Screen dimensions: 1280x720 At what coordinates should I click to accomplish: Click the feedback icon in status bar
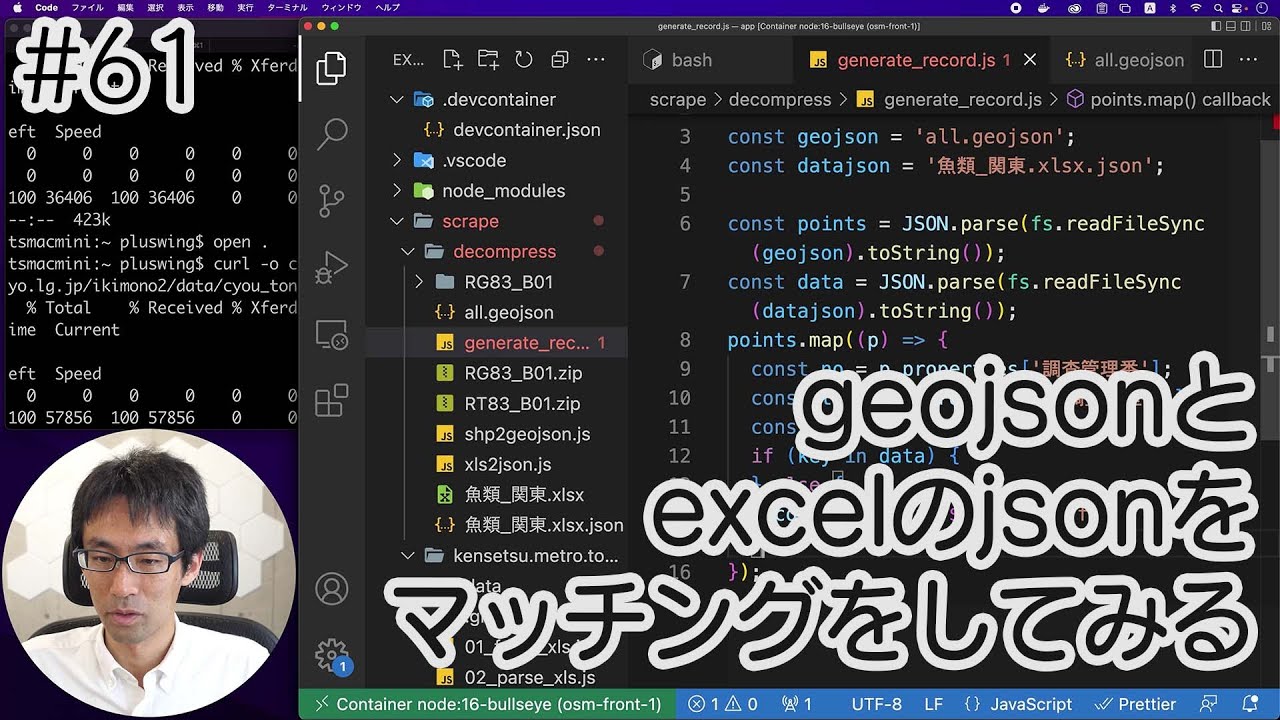click(1210, 704)
